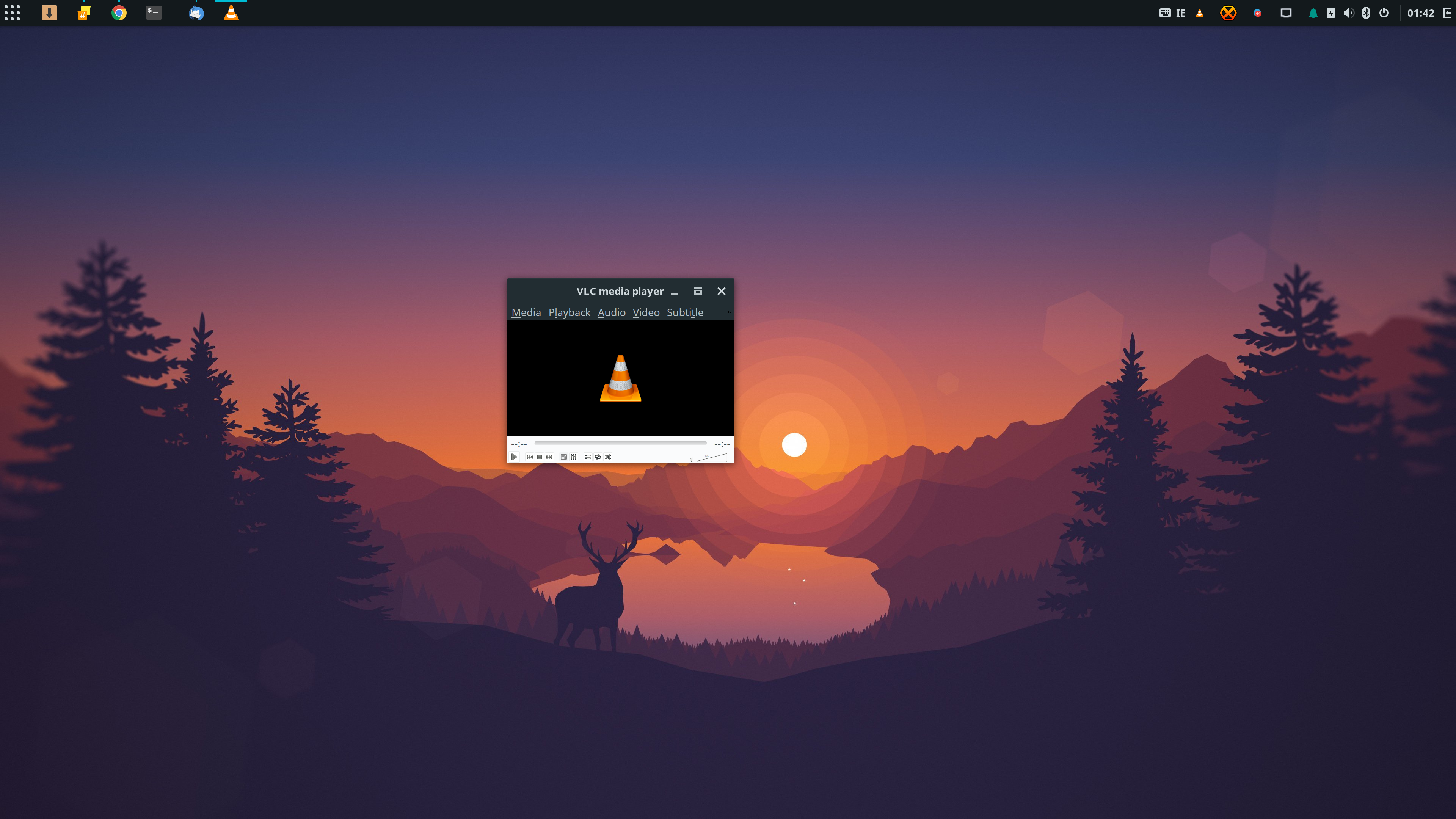Screen dimensions: 1456x819
Task: Open the applications grid launcher
Action: (x=13, y=13)
